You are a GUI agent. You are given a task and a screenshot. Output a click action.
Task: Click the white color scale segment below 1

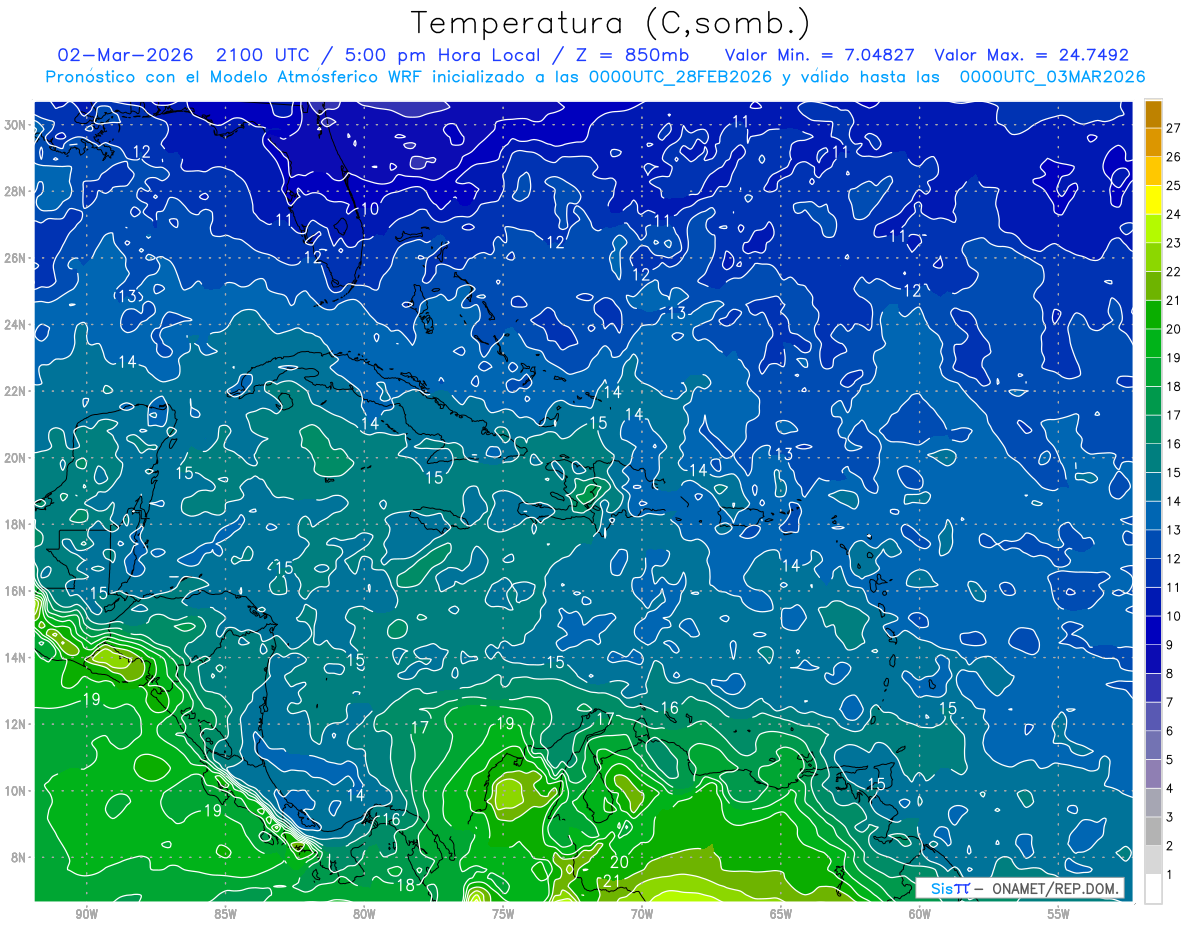coord(1153,889)
